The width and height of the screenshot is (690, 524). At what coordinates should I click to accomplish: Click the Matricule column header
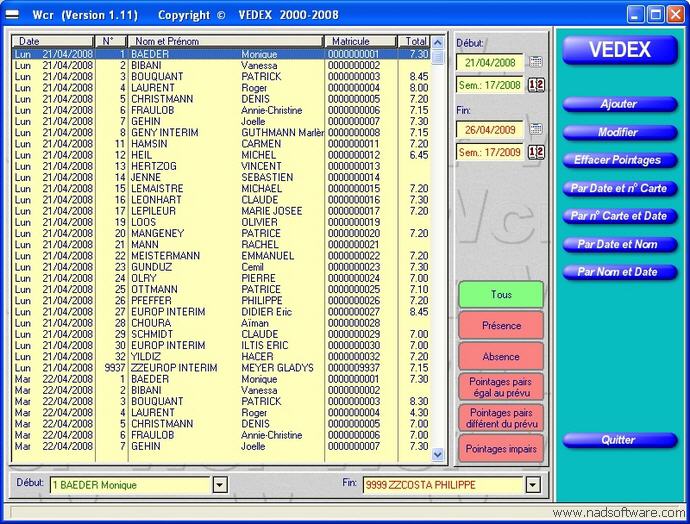pos(361,41)
